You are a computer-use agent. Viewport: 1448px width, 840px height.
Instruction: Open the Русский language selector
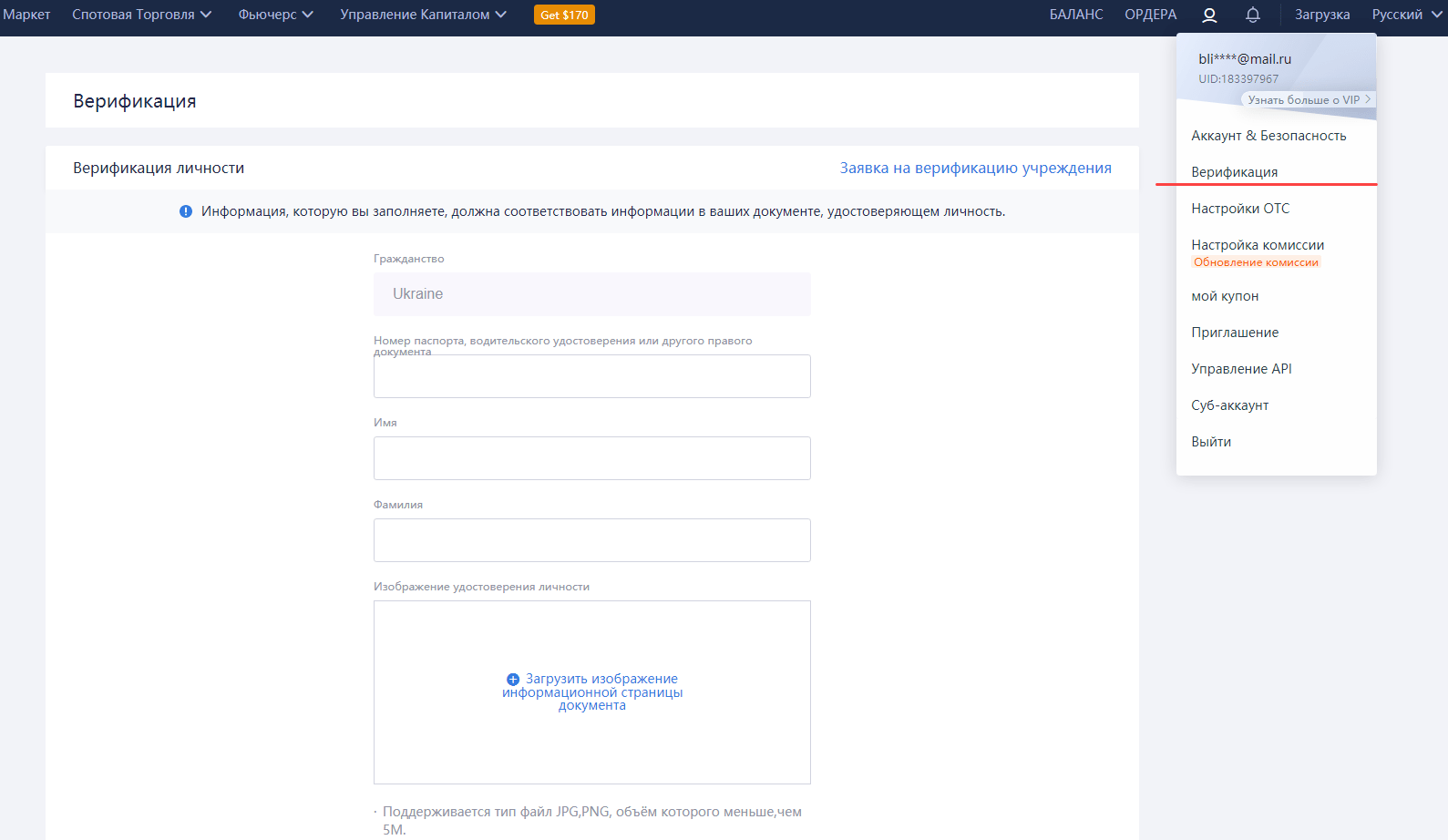(1406, 15)
